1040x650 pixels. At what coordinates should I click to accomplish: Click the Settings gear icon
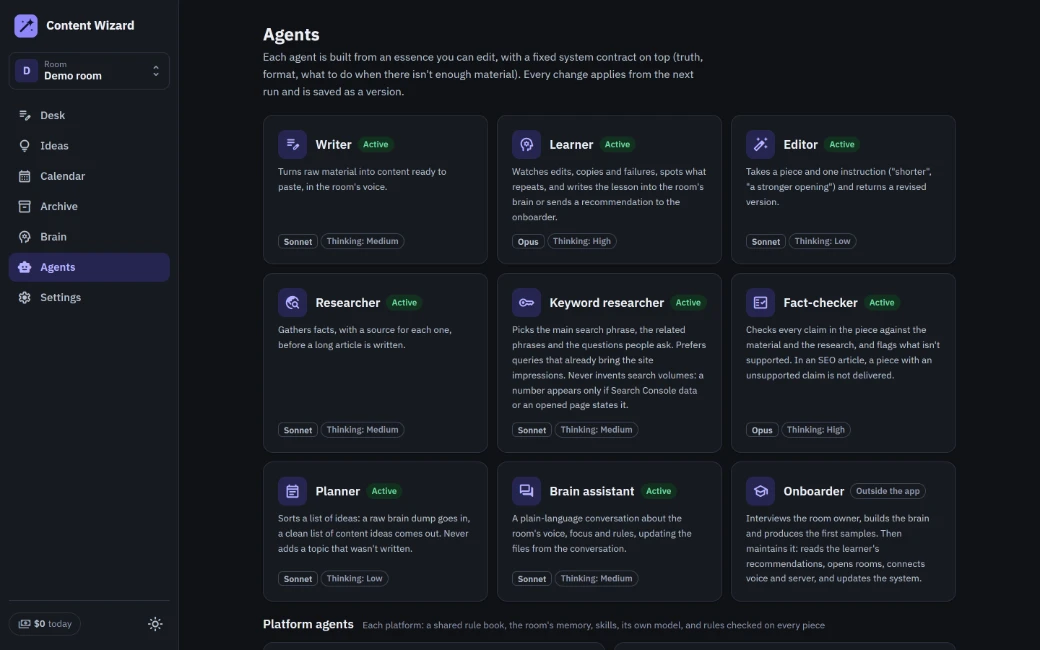[x=25, y=298]
